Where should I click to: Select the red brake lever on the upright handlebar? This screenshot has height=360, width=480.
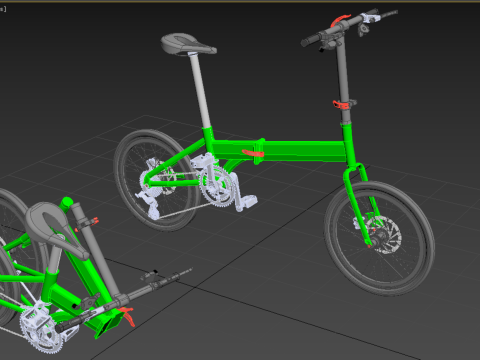[x=340, y=20]
